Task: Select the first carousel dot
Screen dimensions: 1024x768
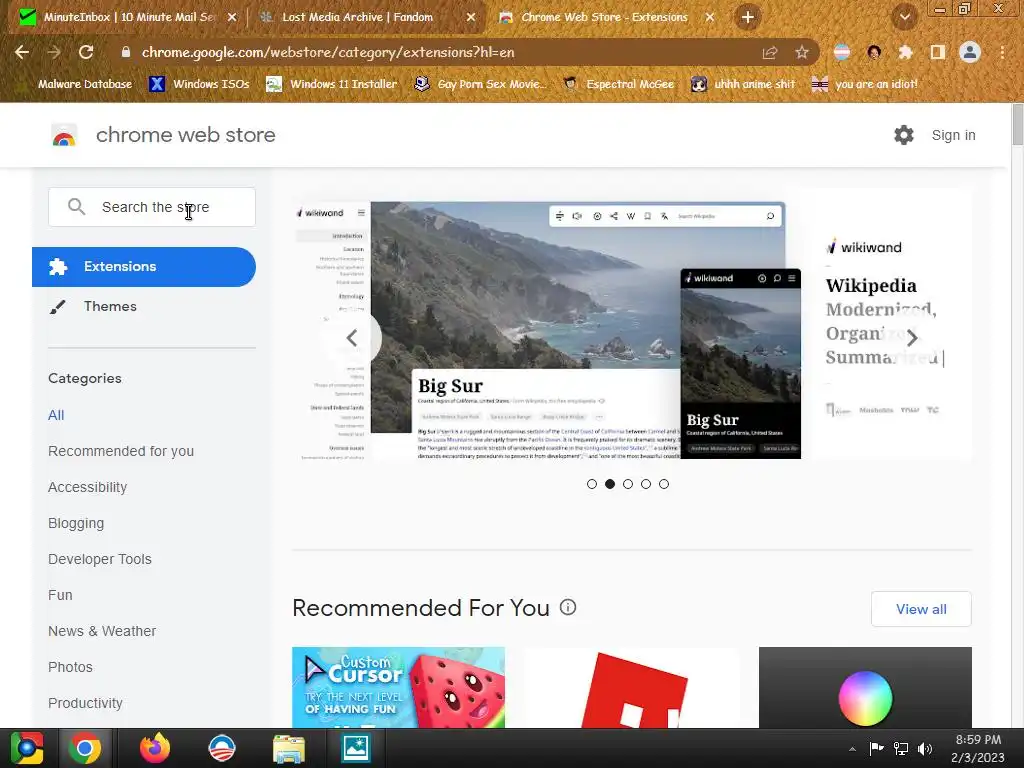Action: [592, 484]
